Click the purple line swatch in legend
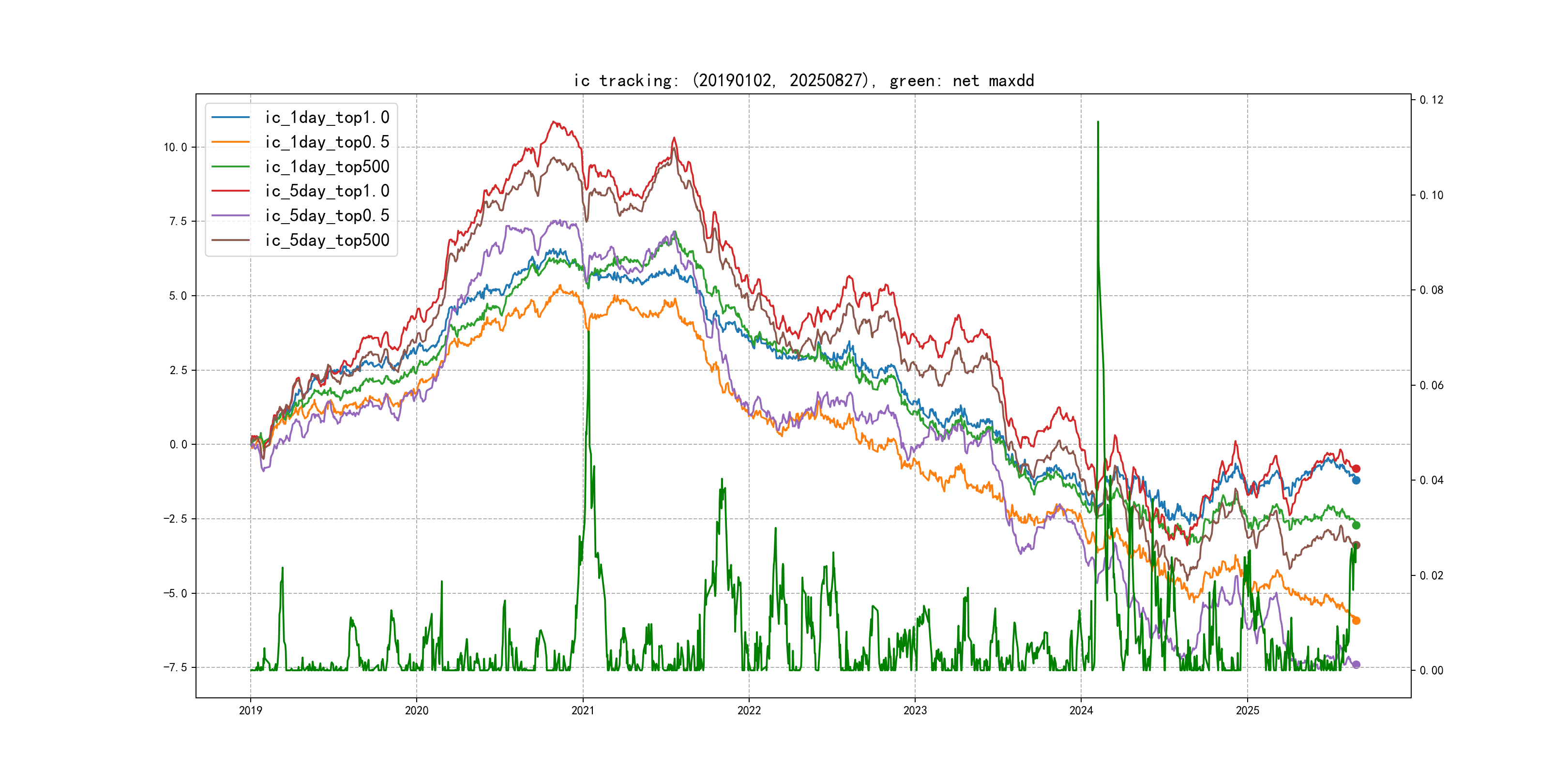Screen dimensions: 1568x784 tap(231, 215)
